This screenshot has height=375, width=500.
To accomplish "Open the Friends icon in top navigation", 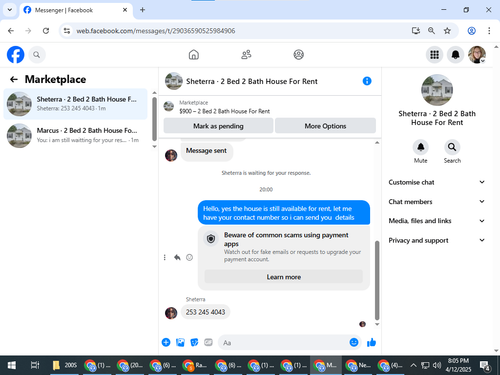I will click(x=246, y=54).
